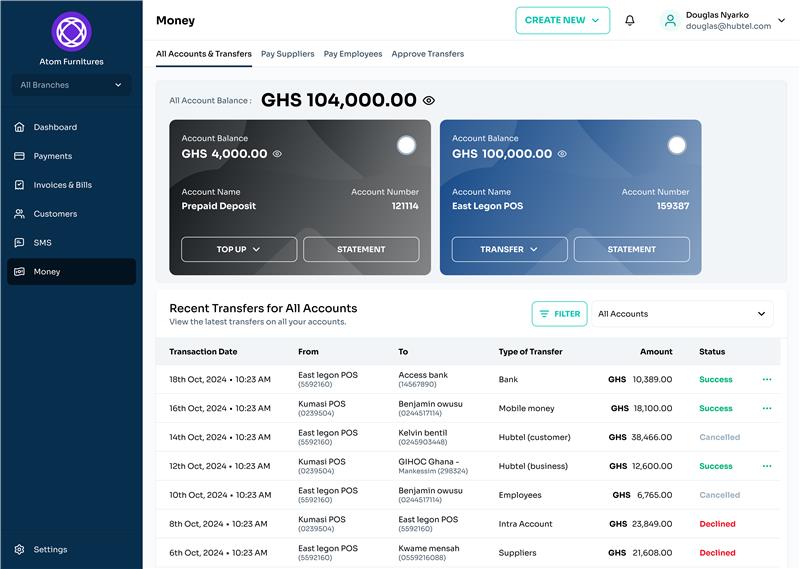The width and height of the screenshot is (800, 569).
Task: Click the Filter button
Action: coord(559,314)
